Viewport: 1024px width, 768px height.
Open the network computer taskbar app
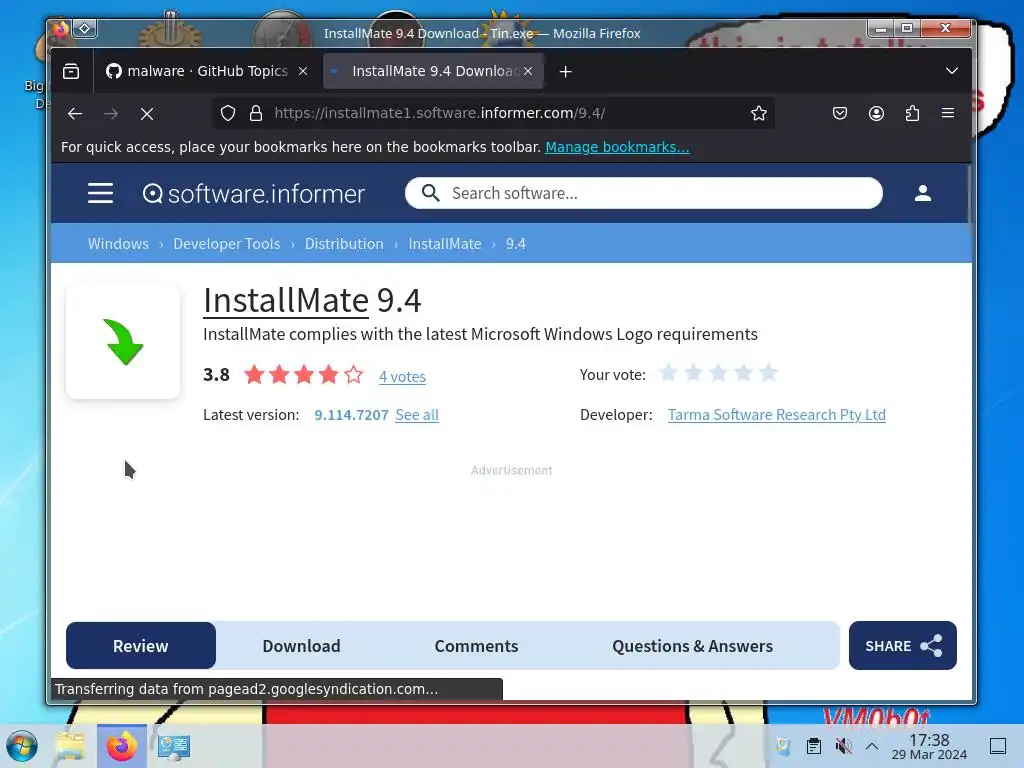click(x=174, y=746)
